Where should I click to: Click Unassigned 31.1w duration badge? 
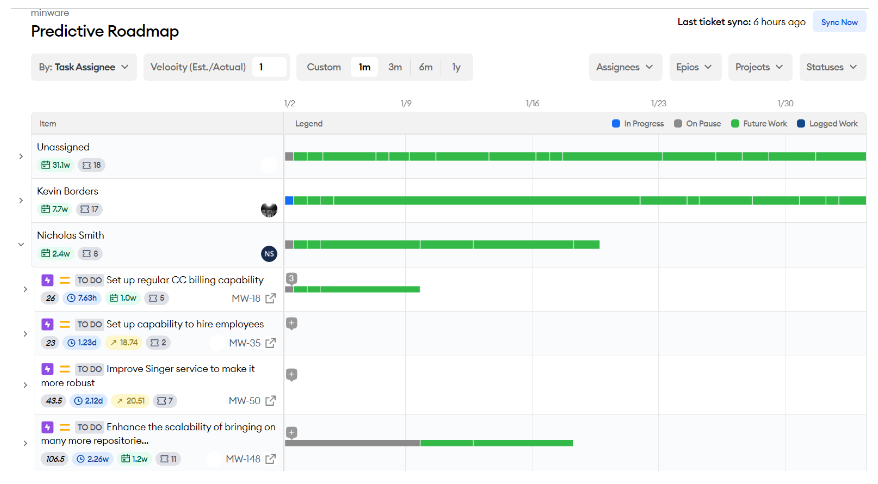click(x=55, y=165)
